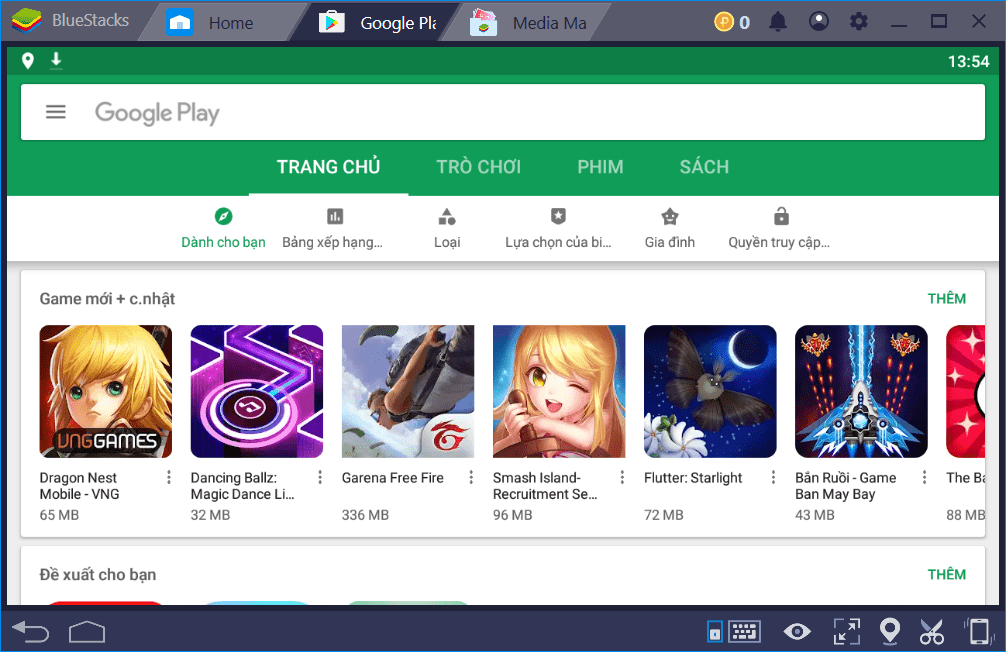
Task: Open overflow menu for Dancing Ballz
Action: 320,477
